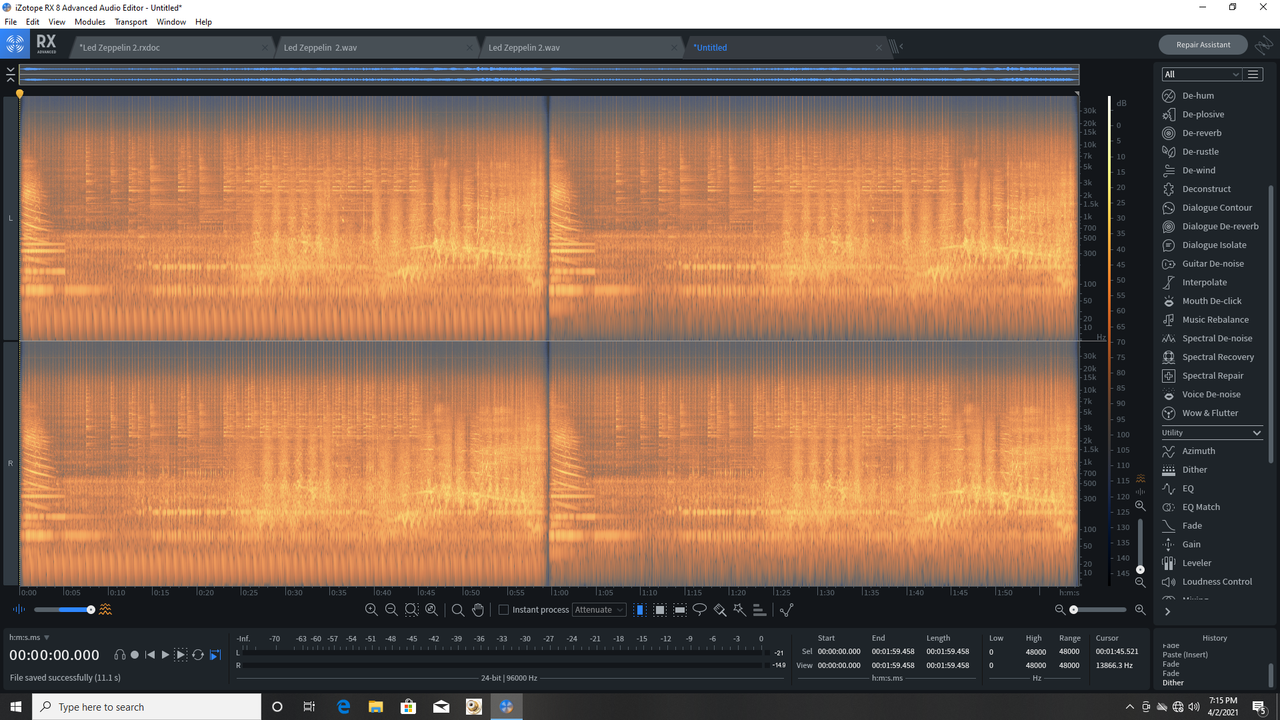
Task: Open the h:m:s.ms time format dropdown
Action: point(29,637)
